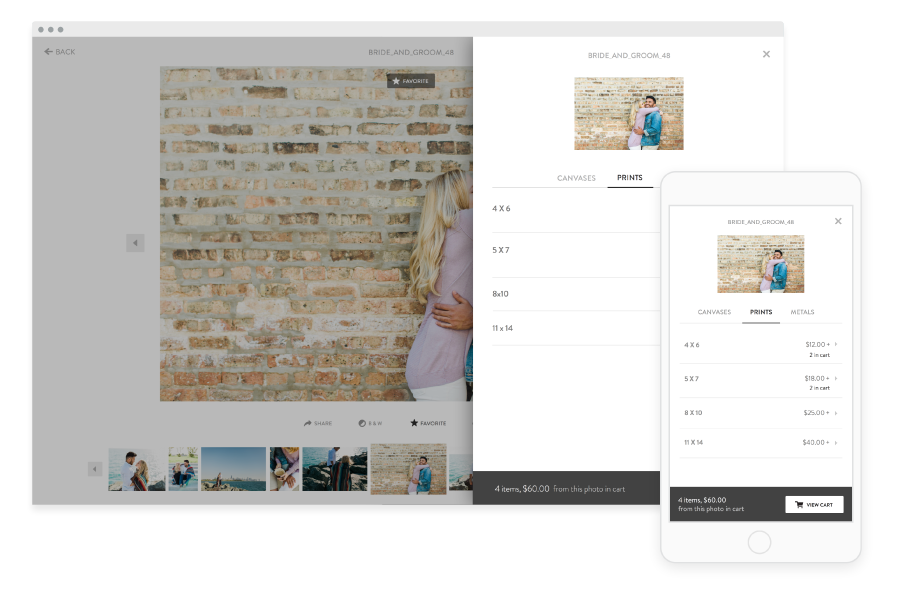This screenshot has height=600, width=900.
Task: Open the METALS tab on the phone
Action: pos(802,312)
